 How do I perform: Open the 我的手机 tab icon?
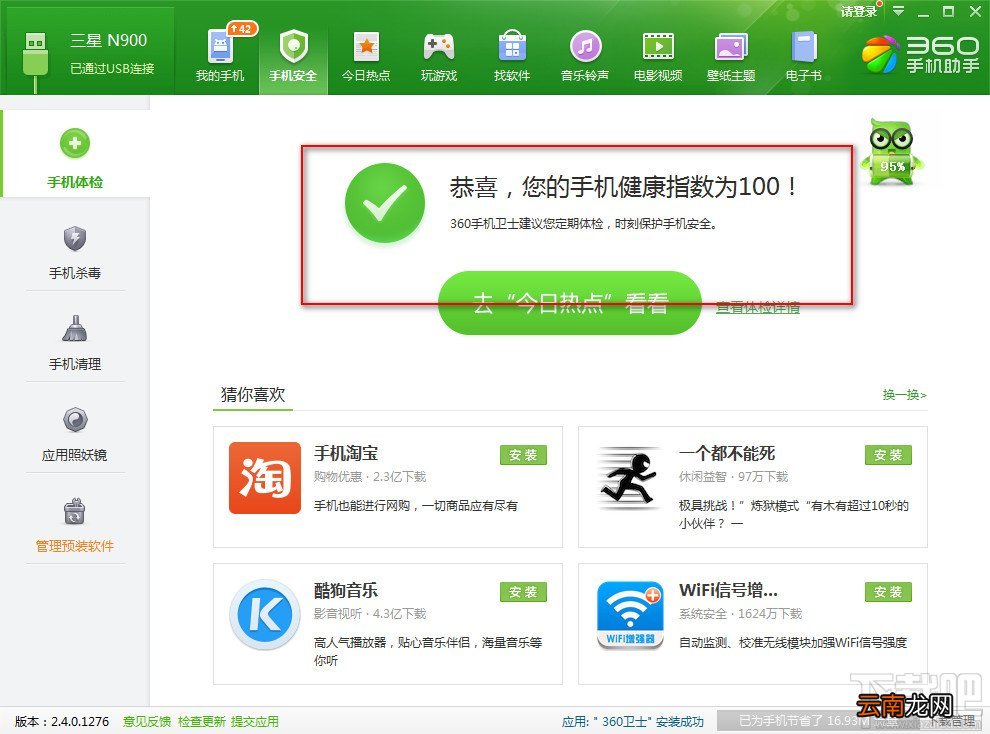click(220, 47)
